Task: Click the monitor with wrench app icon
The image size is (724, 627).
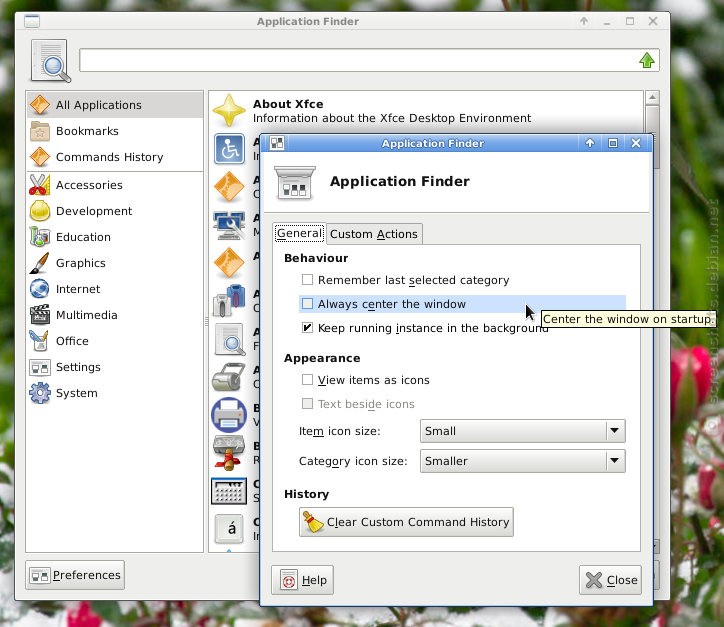Action: click(x=229, y=225)
